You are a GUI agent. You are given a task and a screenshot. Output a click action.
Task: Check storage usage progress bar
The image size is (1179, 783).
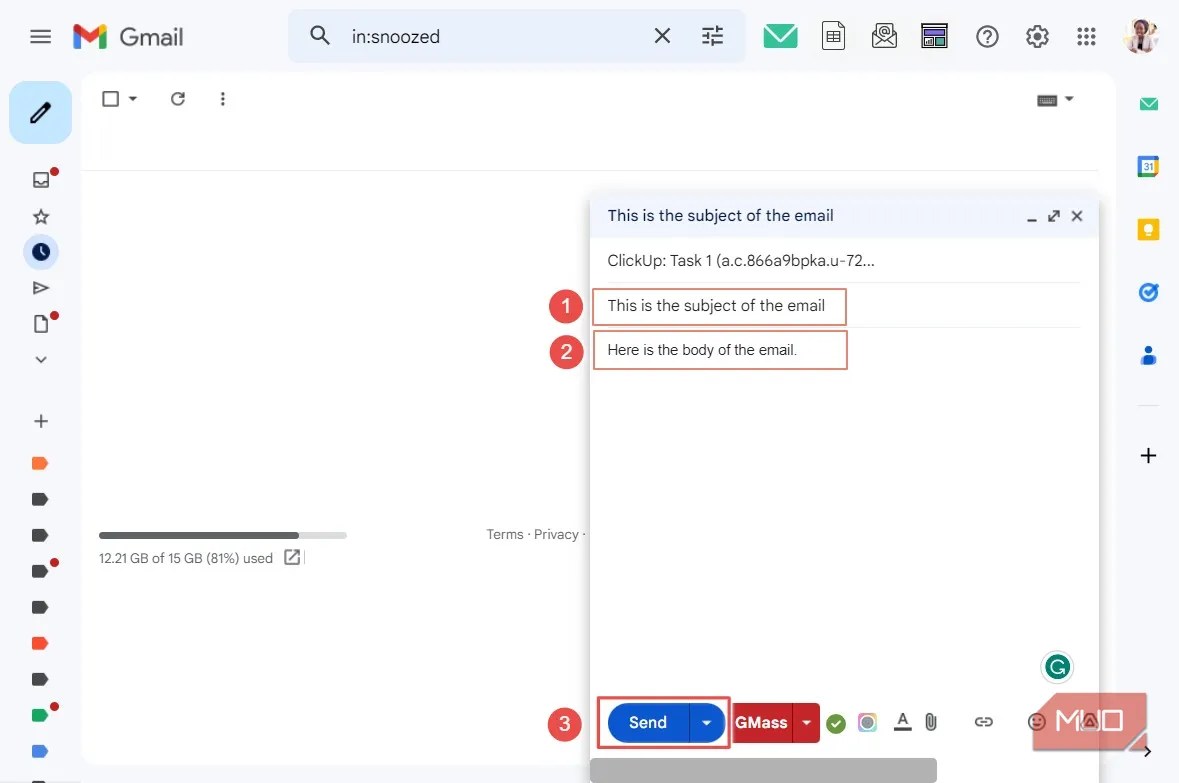222,535
